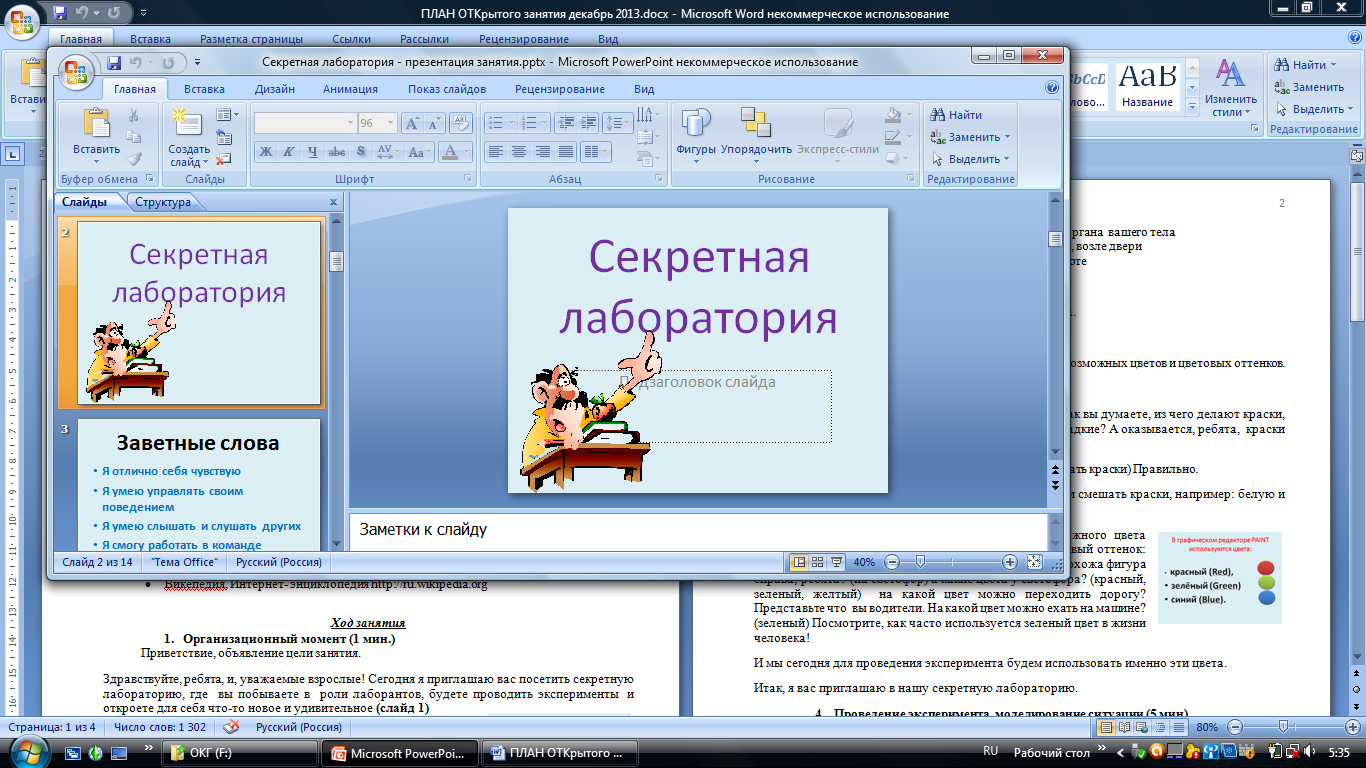The image size is (1366, 768).
Task: Click the PowerPoint Office button
Action: [77, 70]
